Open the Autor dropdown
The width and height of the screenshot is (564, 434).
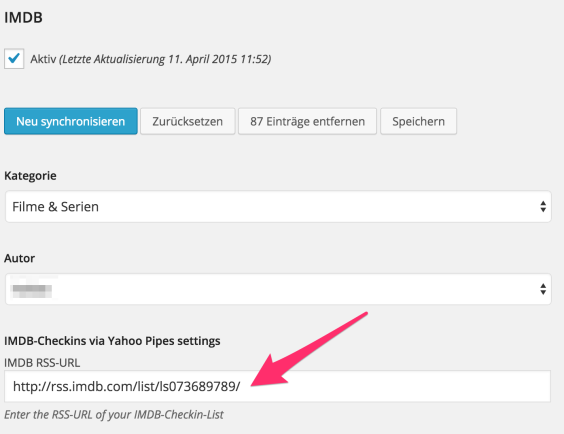[278, 289]
